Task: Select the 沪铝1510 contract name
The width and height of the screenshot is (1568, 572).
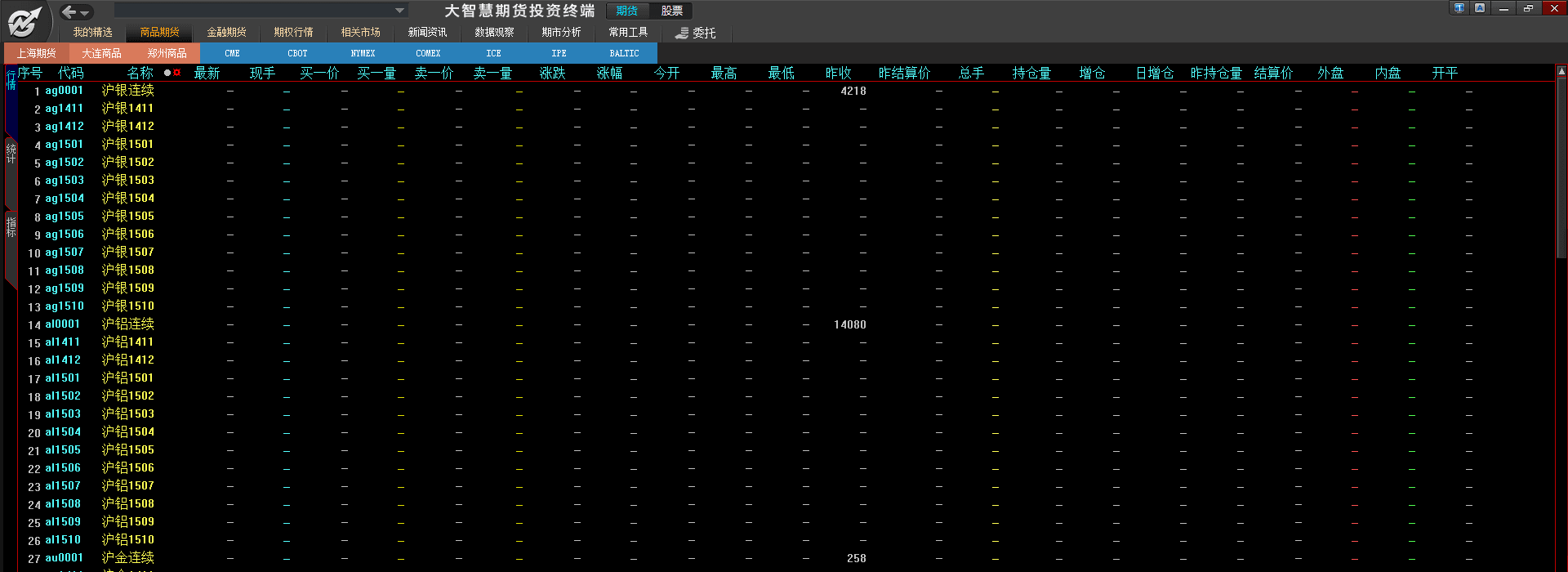Action: click(x=128, y=540)
